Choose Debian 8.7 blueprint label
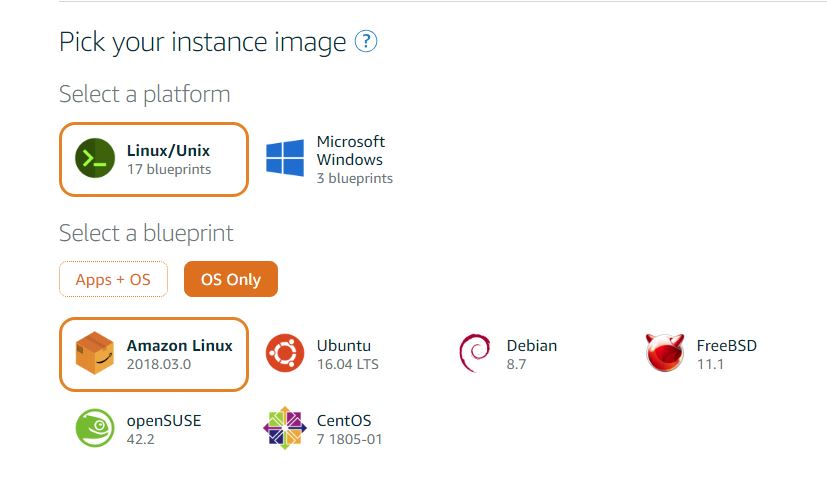 pos(532,354)
